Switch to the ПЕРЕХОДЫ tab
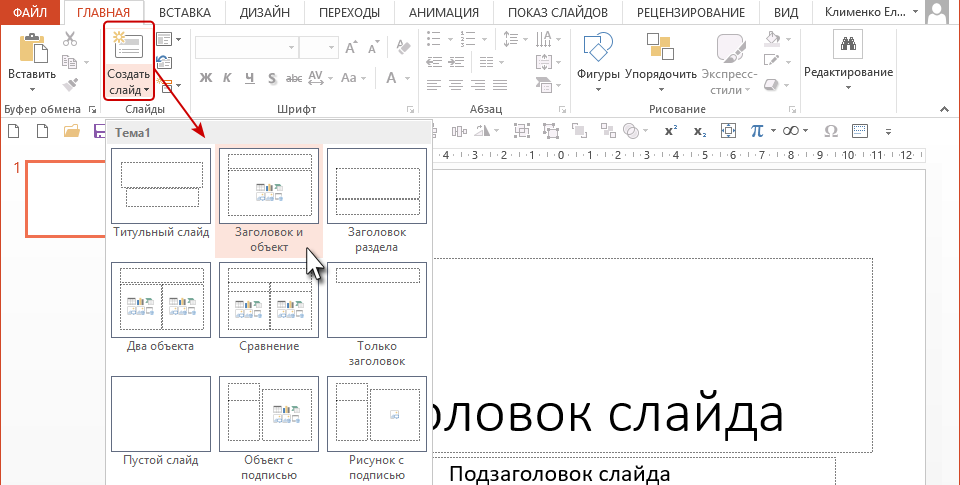Viewport: 960px width, 485px height. tap(349, 12)
